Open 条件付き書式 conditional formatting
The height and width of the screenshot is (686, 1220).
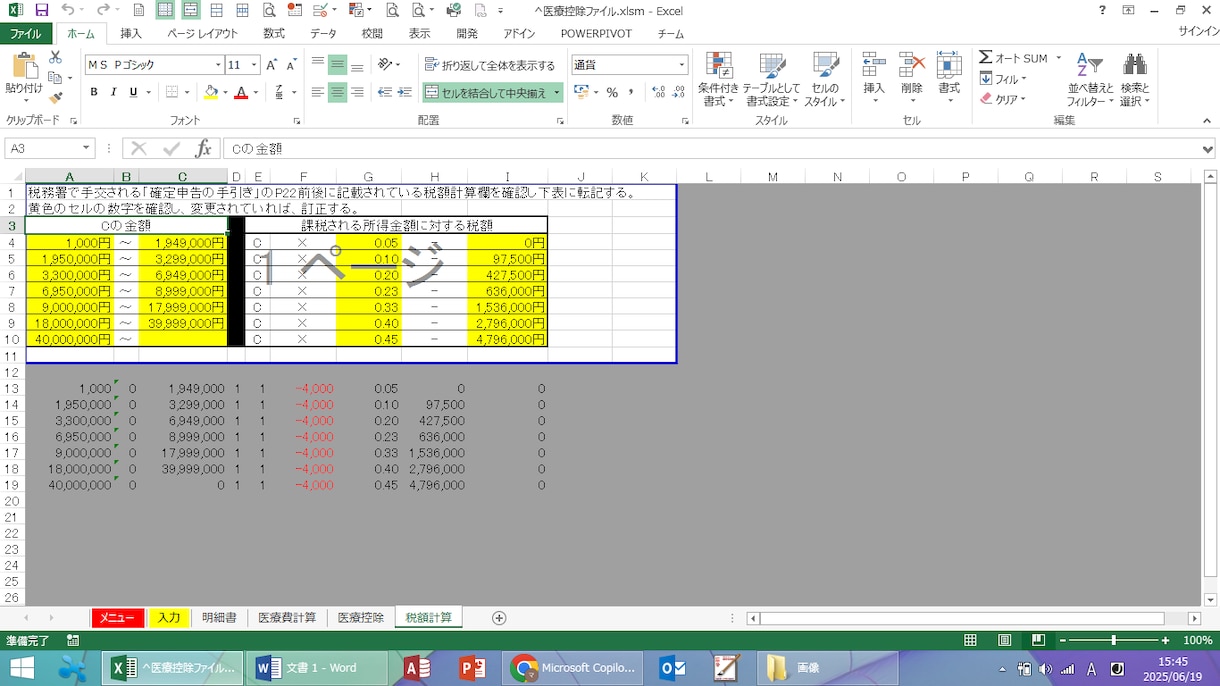(717, 79)
